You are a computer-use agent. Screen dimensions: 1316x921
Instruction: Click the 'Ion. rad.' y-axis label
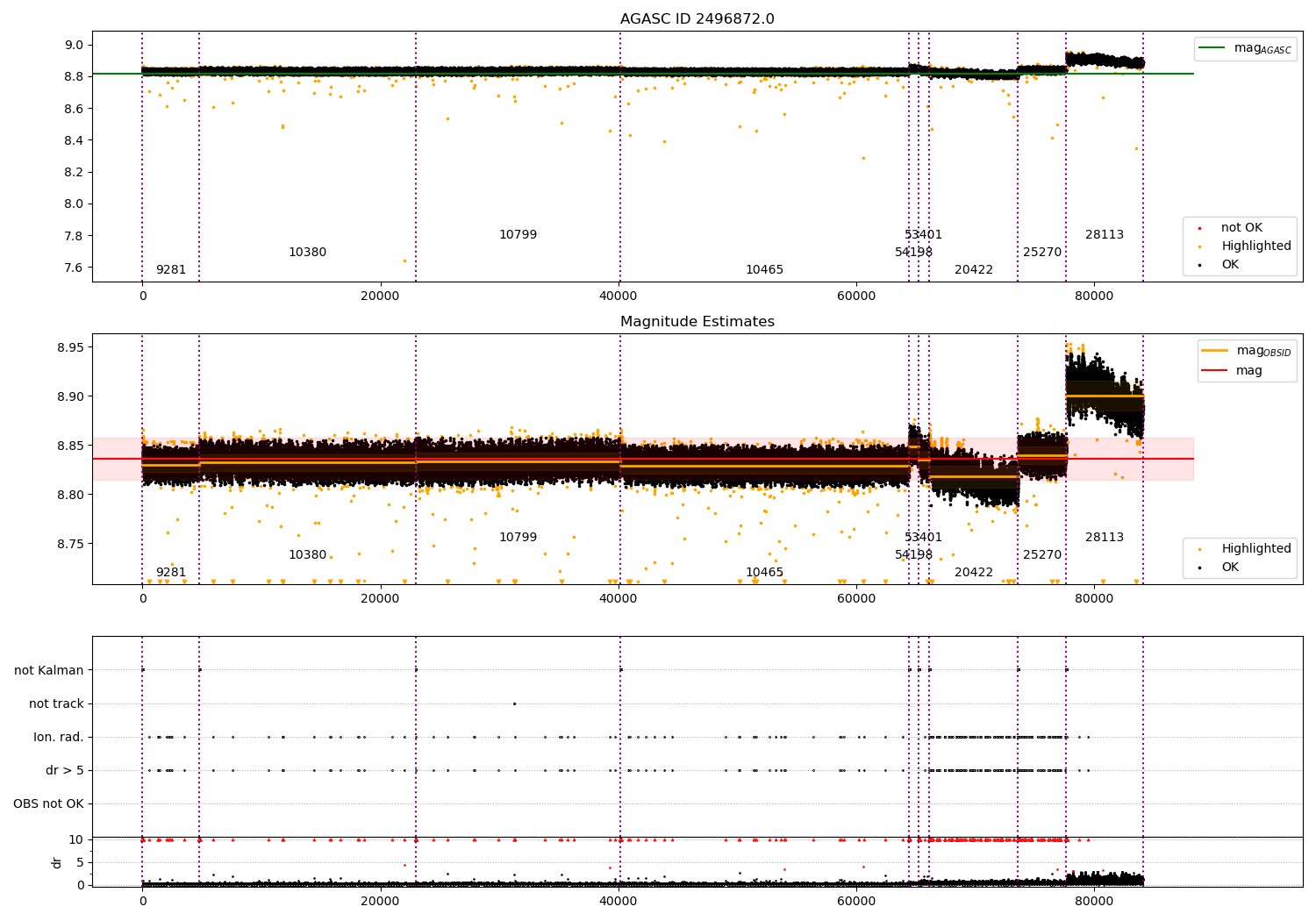(x=59, y=737)
